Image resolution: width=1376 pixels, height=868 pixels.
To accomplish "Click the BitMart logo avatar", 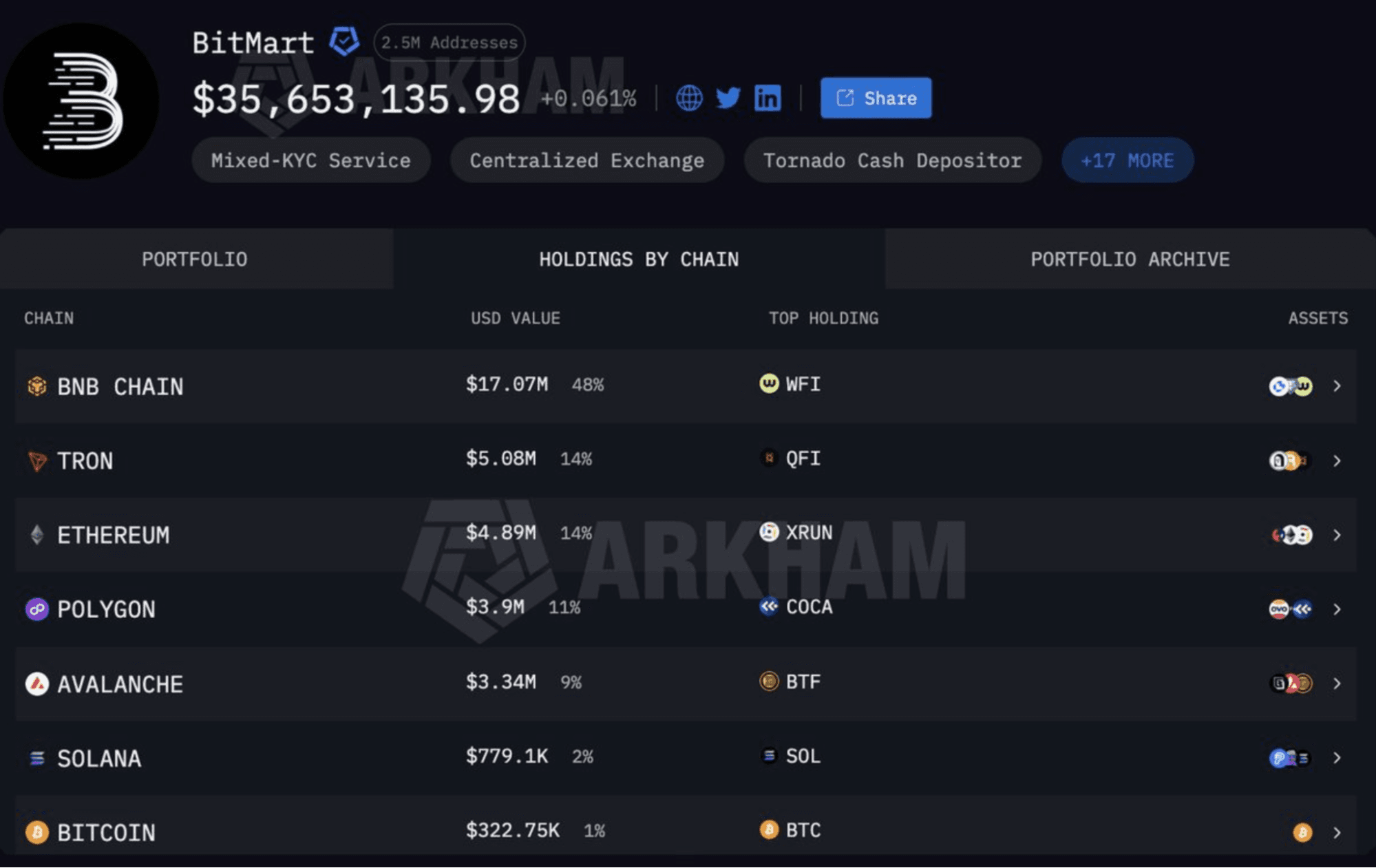I will click(x=81, y=100).
